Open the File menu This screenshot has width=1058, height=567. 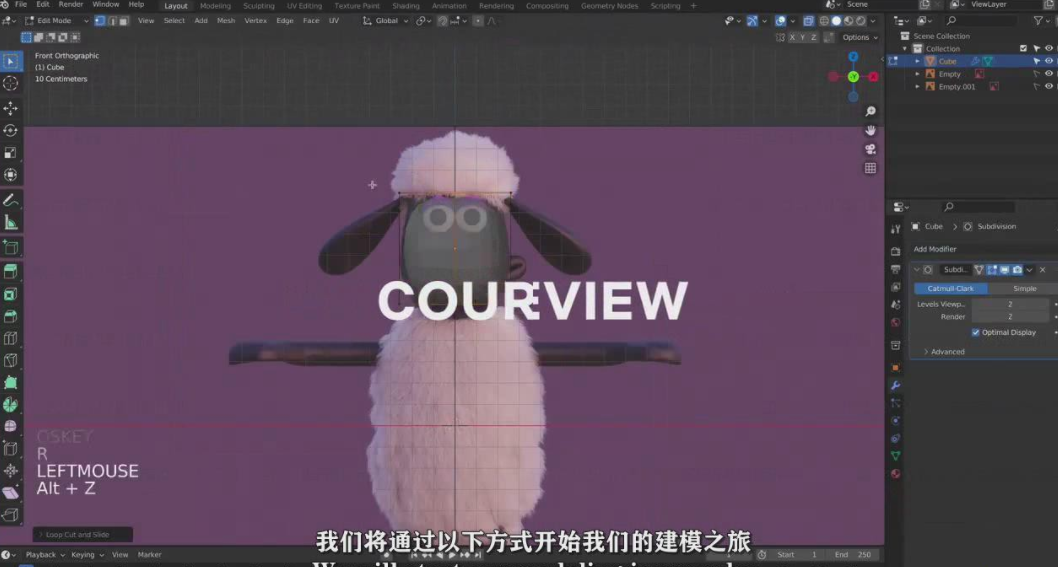[x=21, y=5]
